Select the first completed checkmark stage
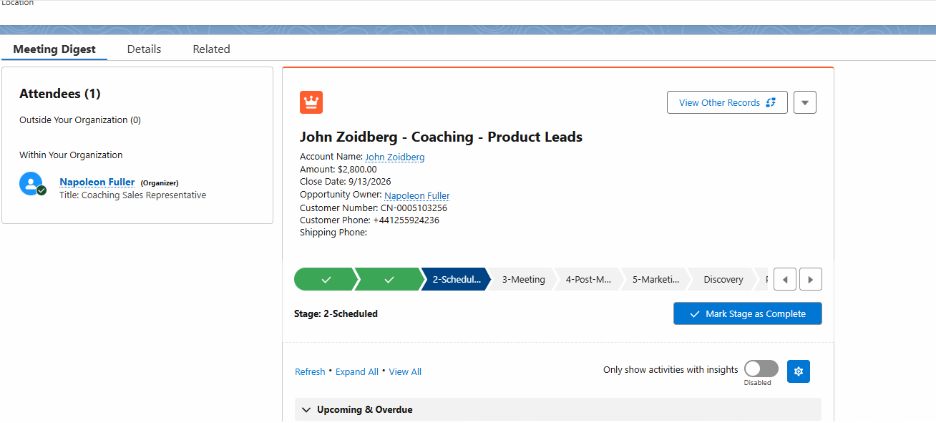936x423 pixels. [325, 279]
